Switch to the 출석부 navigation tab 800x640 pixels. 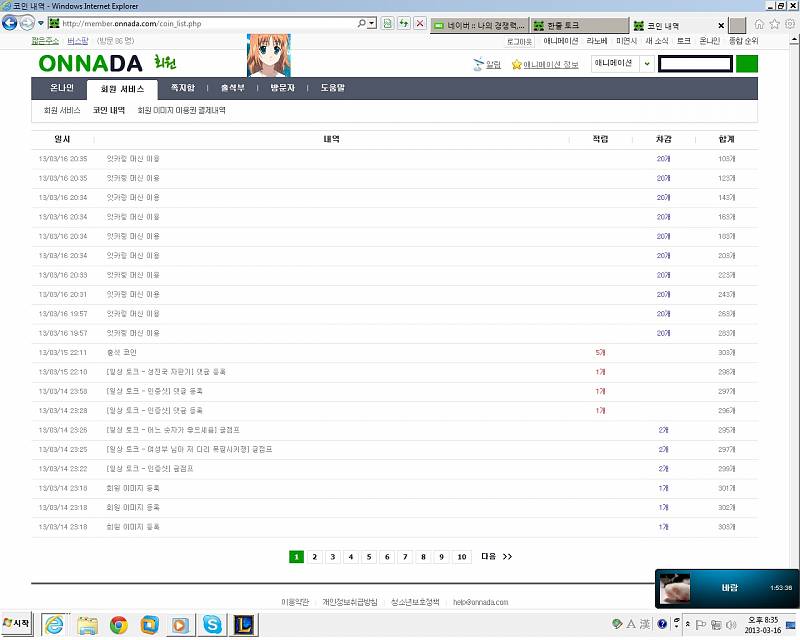[231, 88]
